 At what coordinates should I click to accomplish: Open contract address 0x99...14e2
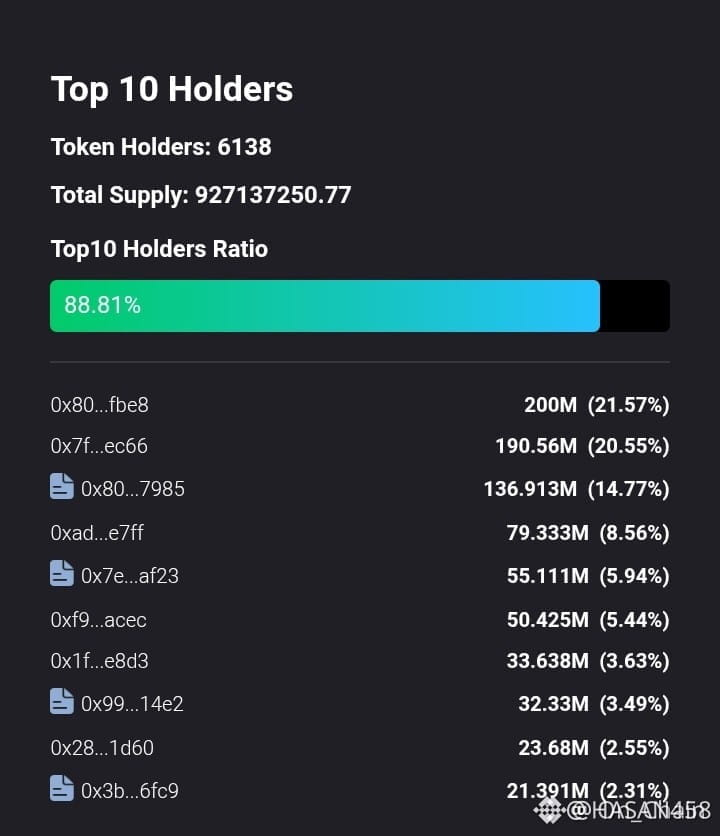132,704
